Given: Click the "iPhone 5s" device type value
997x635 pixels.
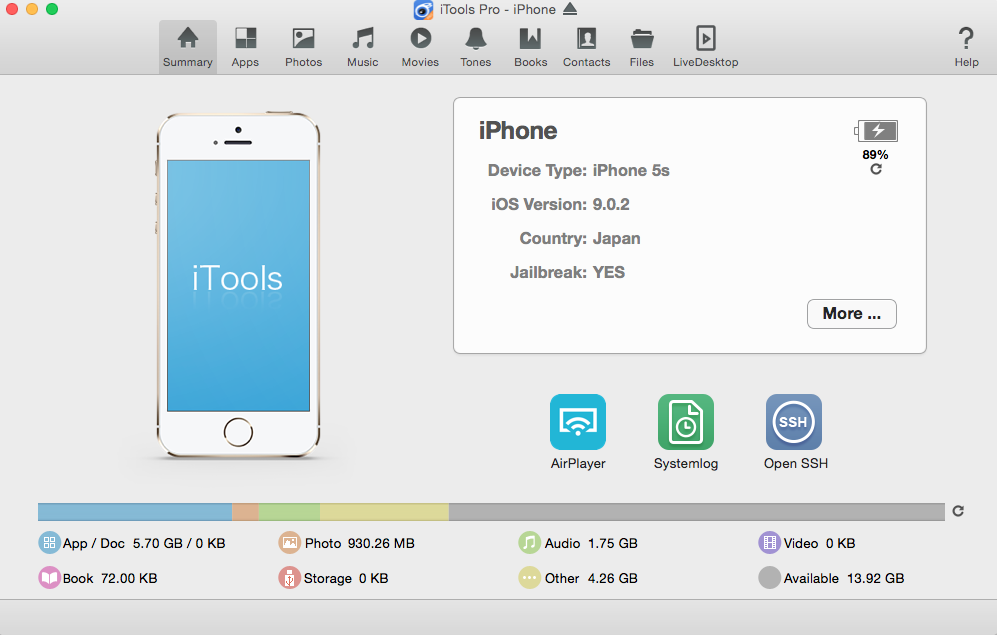Looking at the screenshot, I should pos(631,170).
